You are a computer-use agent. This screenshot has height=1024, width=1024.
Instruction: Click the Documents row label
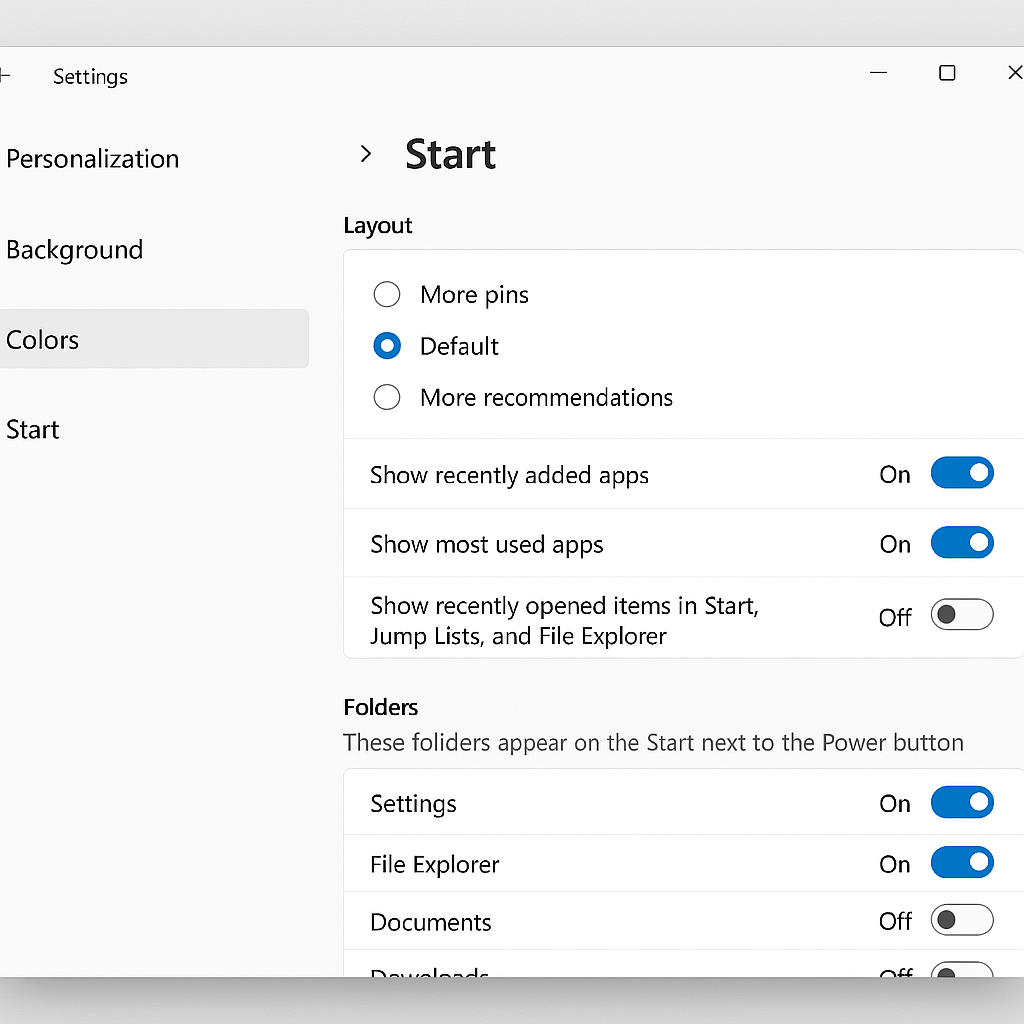click(430, 922)
